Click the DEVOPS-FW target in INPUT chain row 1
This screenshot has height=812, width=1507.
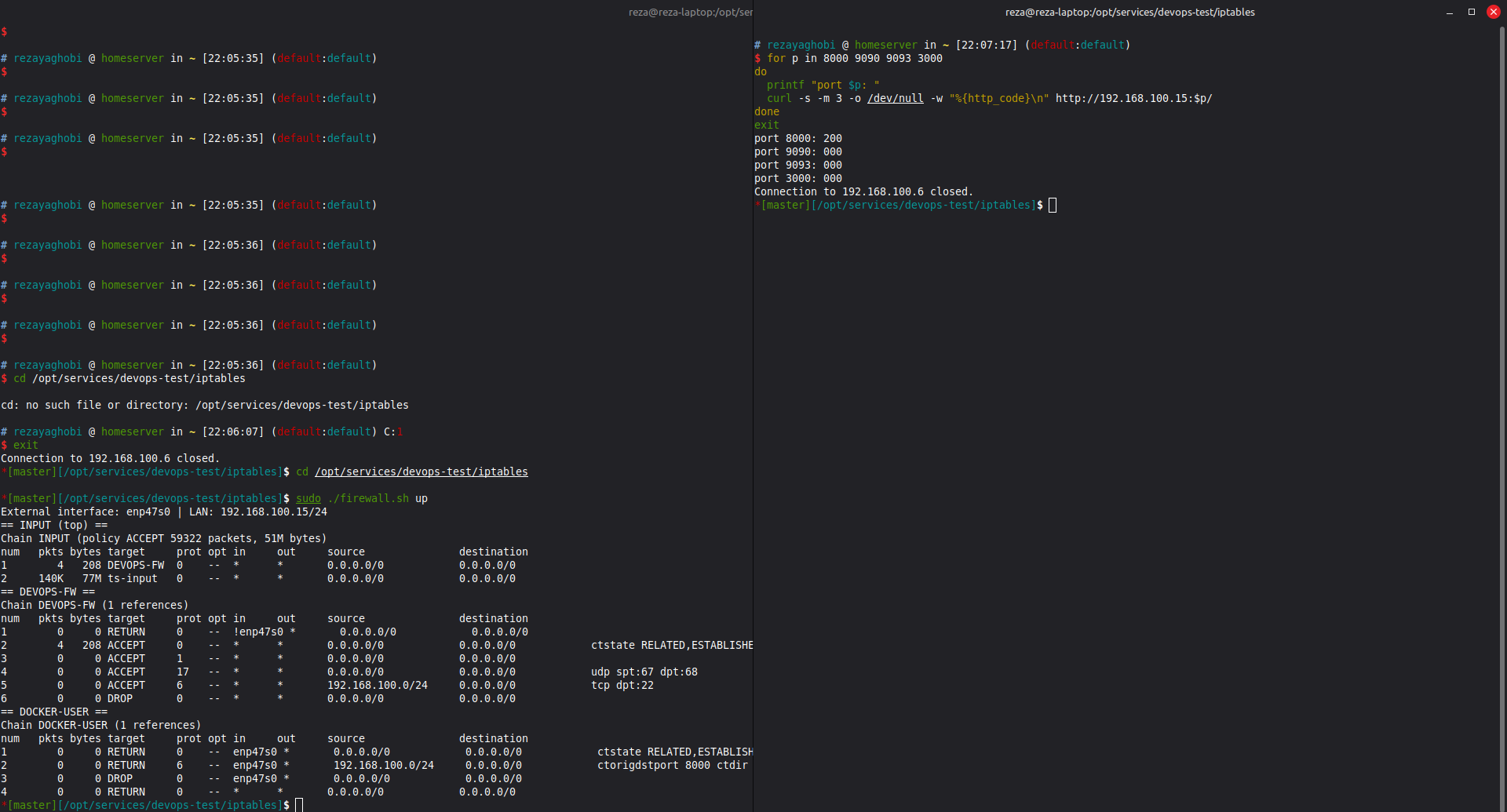pyautogui.click(x=136, y=565)
